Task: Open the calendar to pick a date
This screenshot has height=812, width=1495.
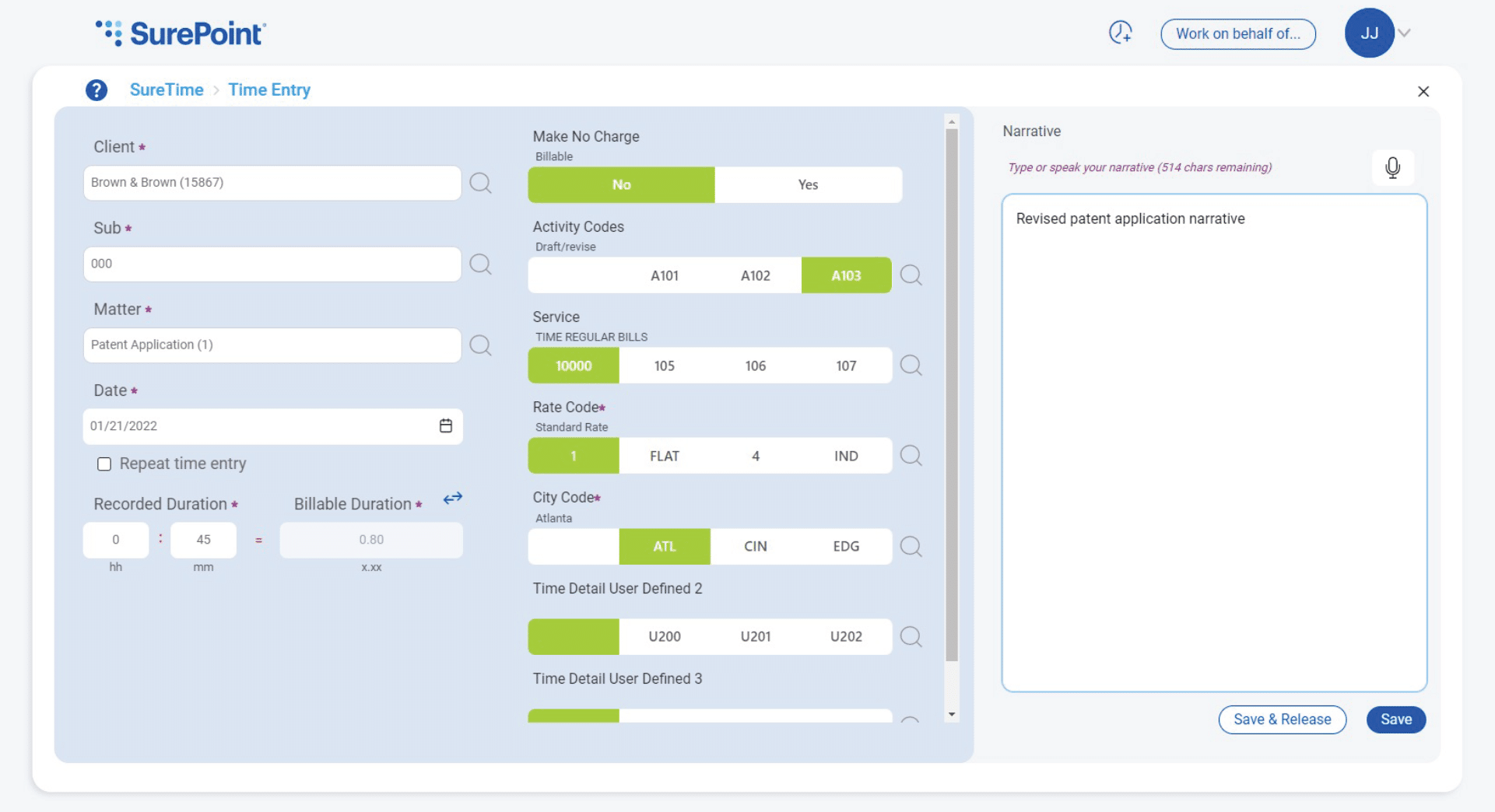Action: [x=445, y=425]
